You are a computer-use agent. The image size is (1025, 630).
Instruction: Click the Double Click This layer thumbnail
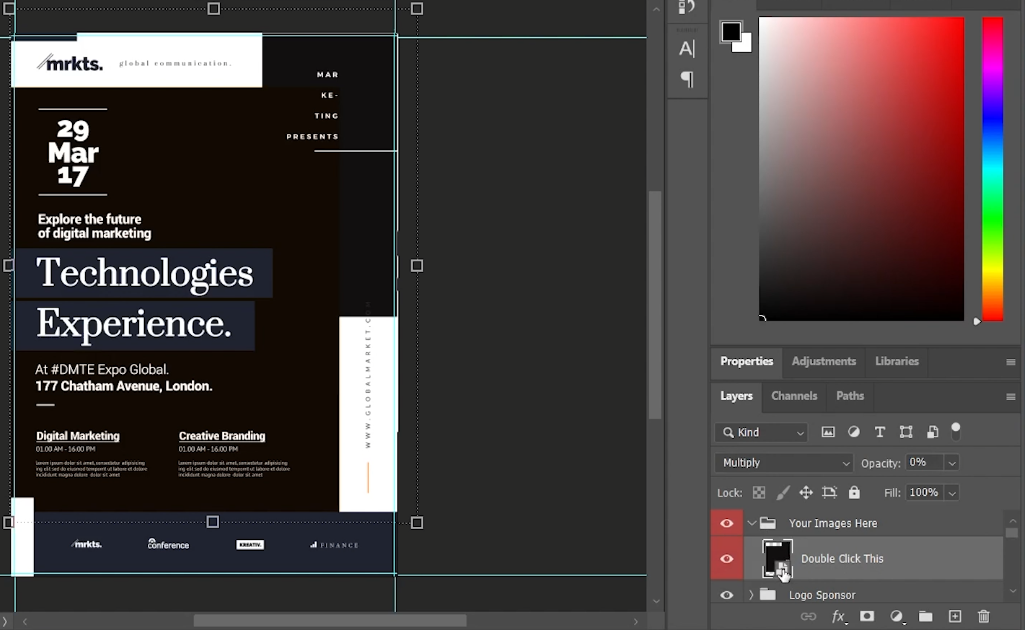pos(777,558)
